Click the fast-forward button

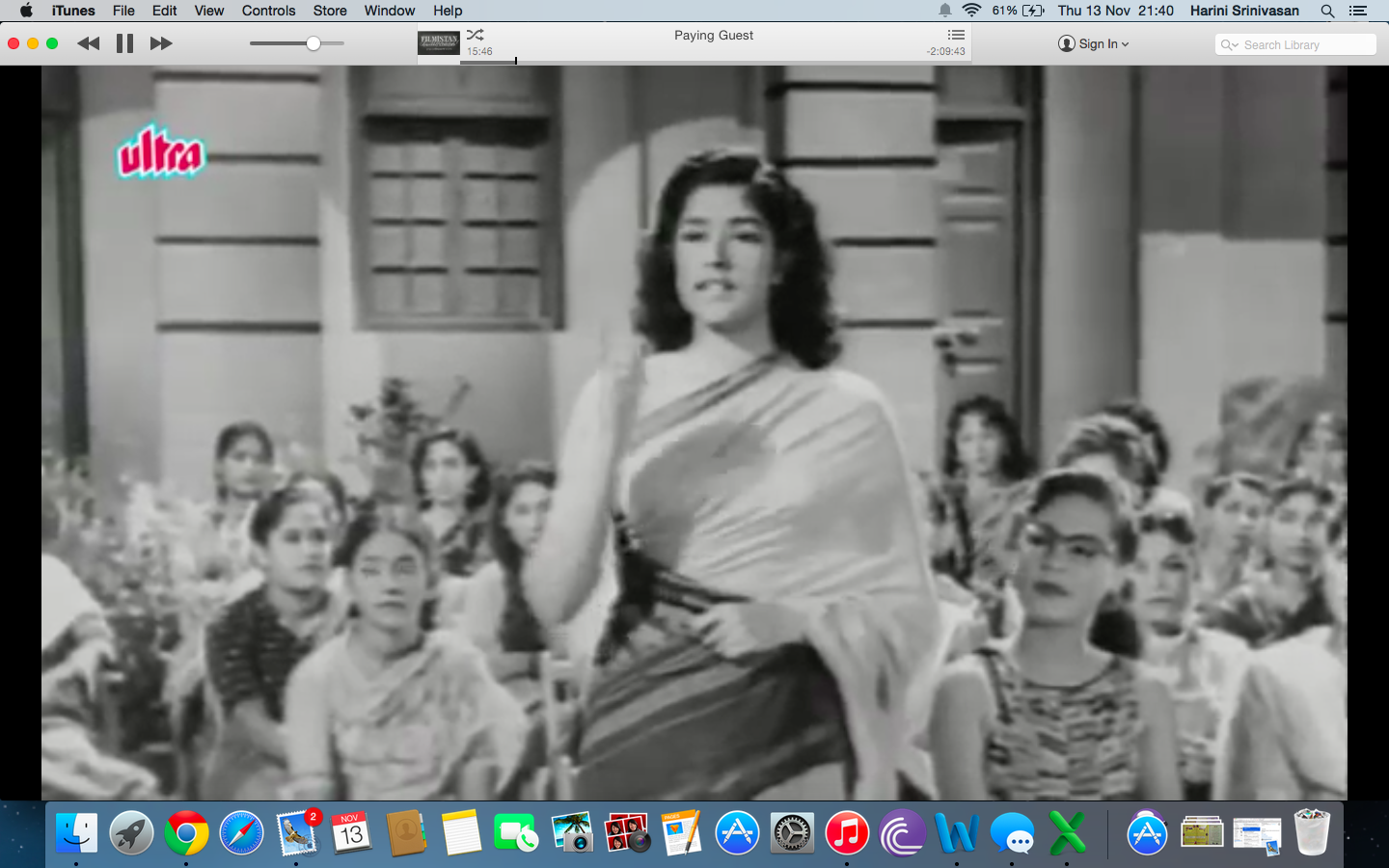pos(161,43)
